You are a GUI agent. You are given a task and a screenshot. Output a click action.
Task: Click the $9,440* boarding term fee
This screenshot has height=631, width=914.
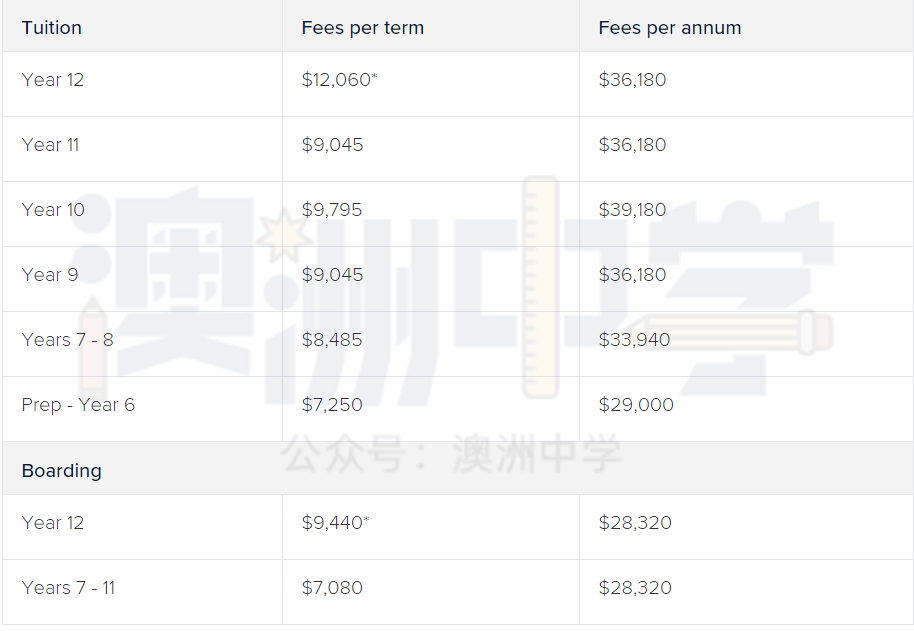[x=335, y=523]
